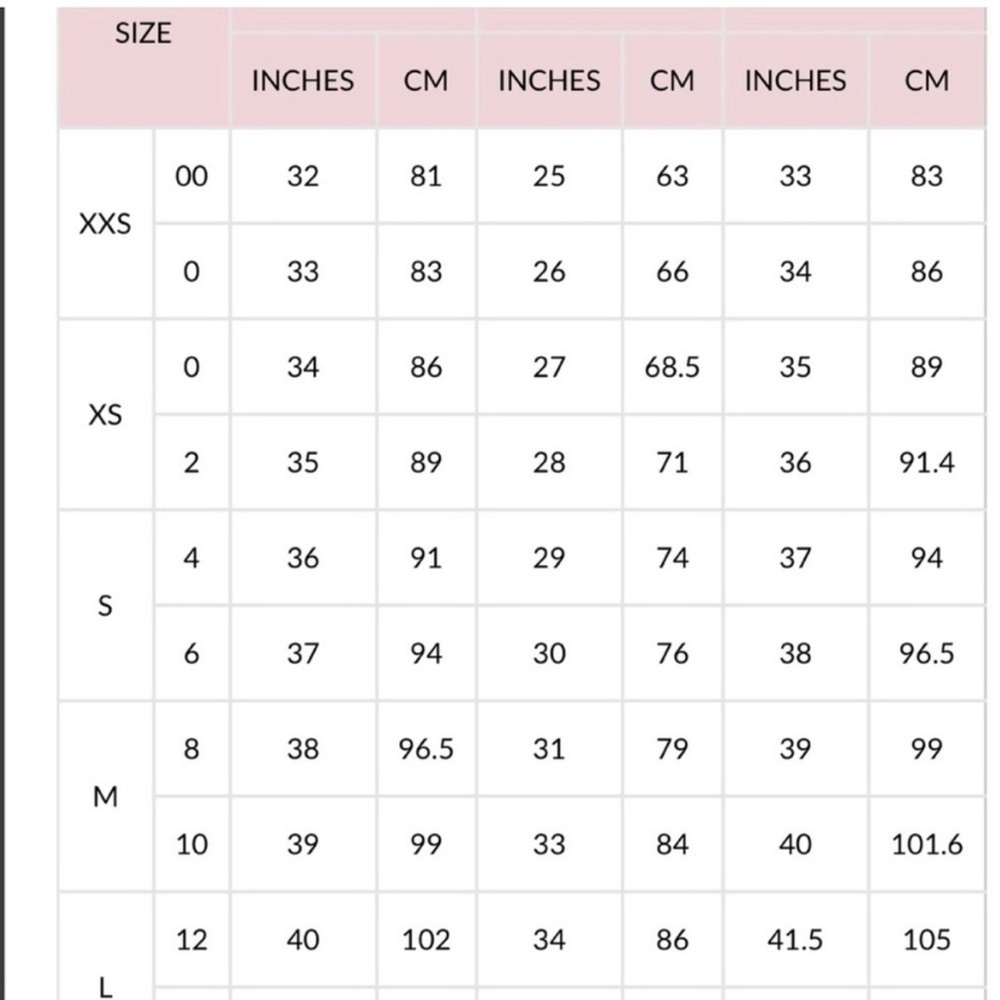Select the XS size label

click(x=105, y=415)
